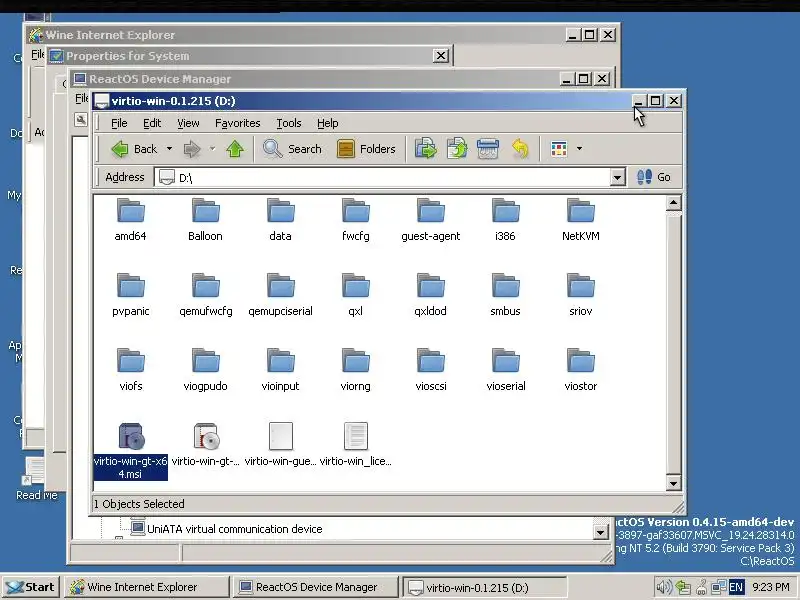Select the virtio-win-gue... file
This screenshot has width=800, height=600.
point(280,444)
